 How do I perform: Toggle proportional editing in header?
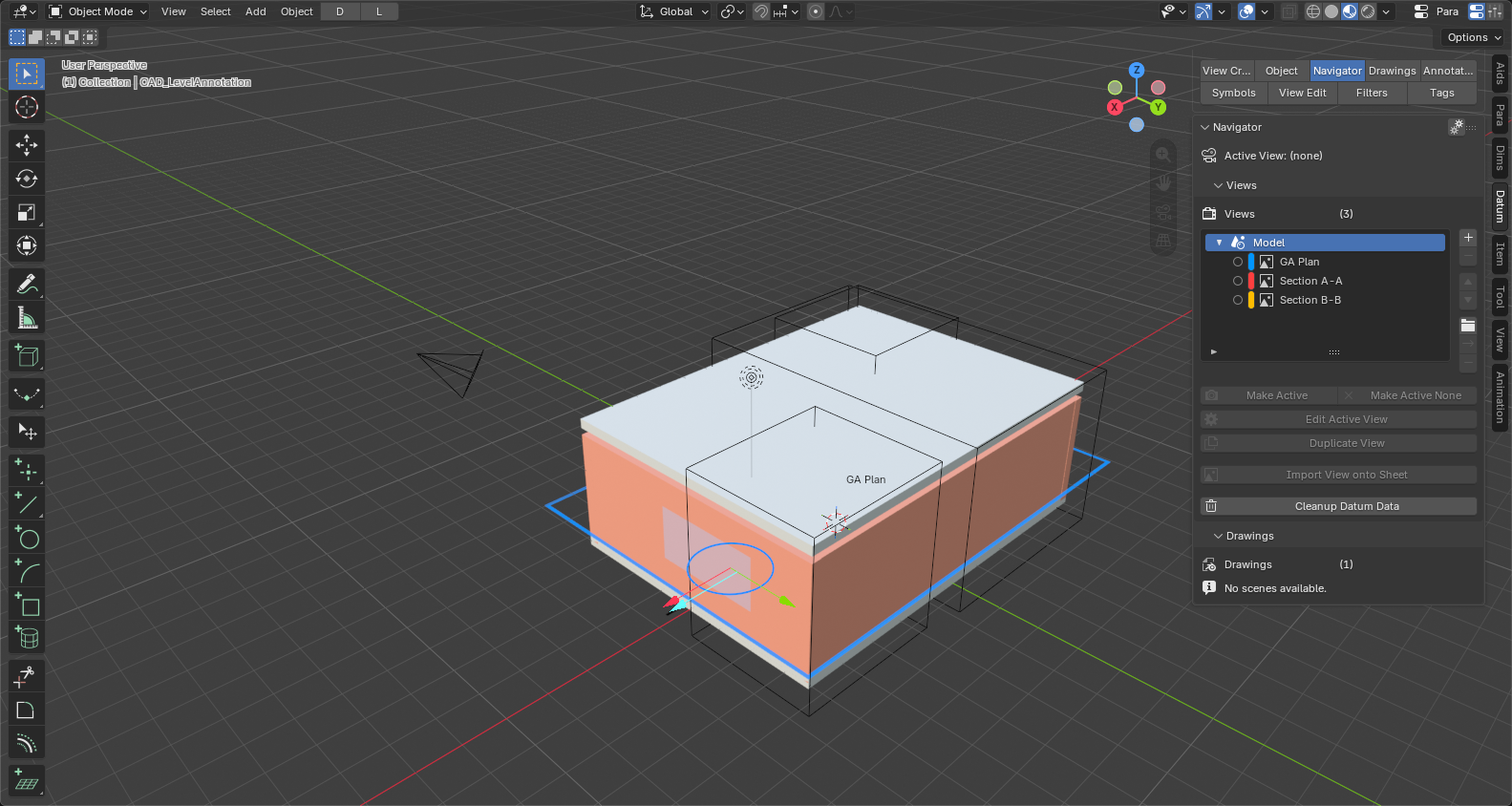(x=816, y=11)
